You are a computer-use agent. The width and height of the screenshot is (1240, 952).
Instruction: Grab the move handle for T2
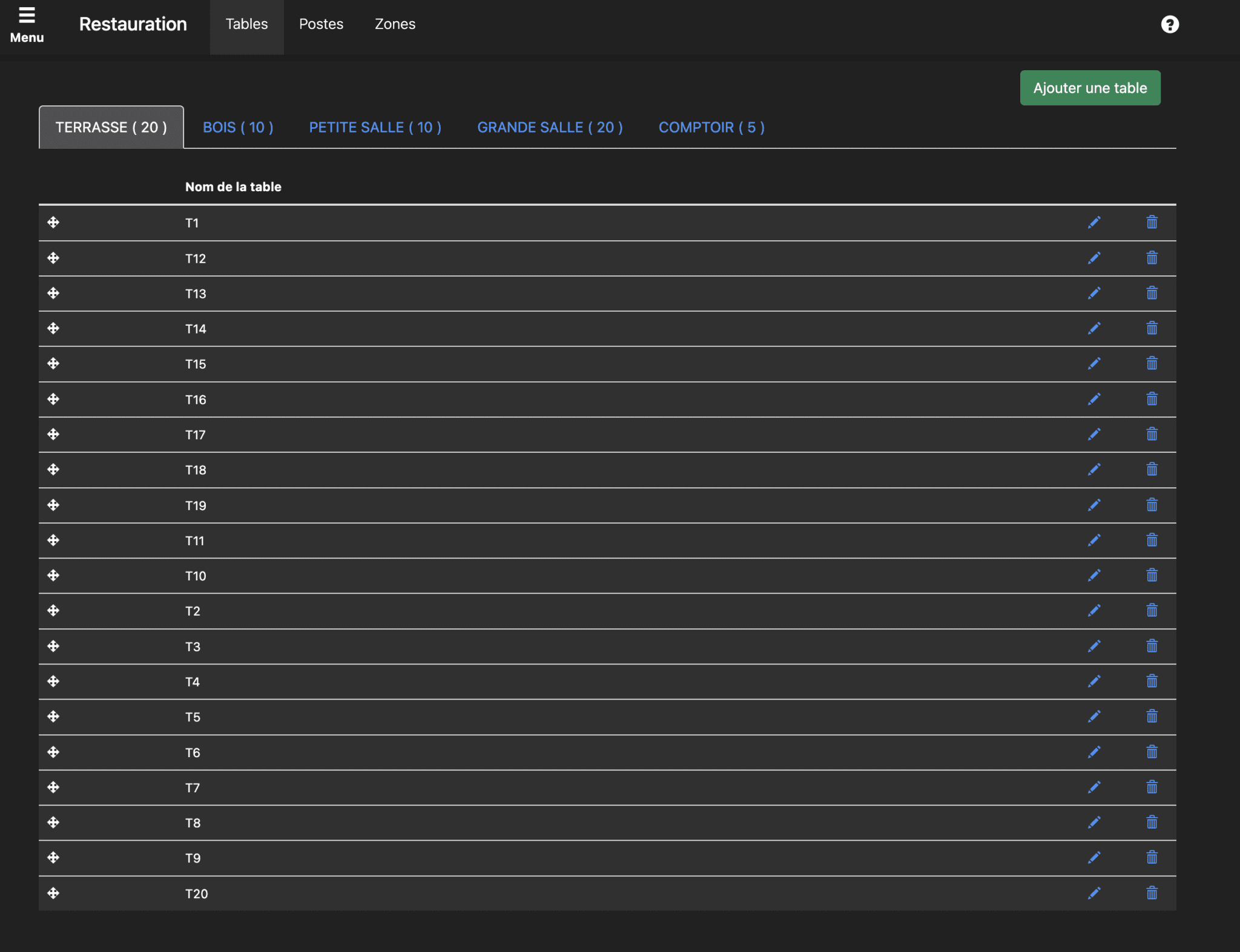tap(53, 611)
